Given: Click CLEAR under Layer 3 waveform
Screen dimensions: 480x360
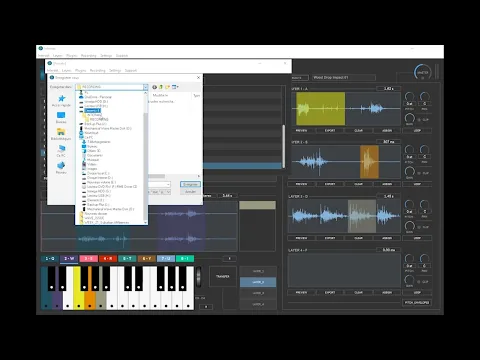Looking at the screenshot, I should 358,238.
